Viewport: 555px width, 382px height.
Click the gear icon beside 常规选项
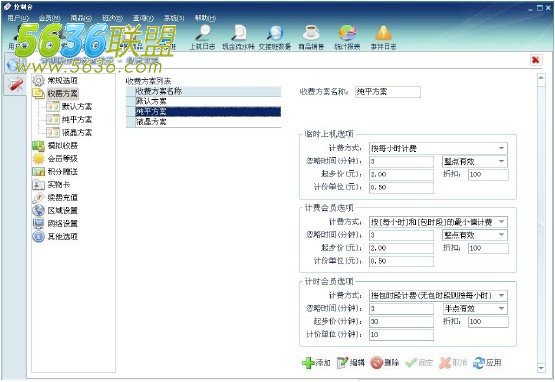(38, 80)
